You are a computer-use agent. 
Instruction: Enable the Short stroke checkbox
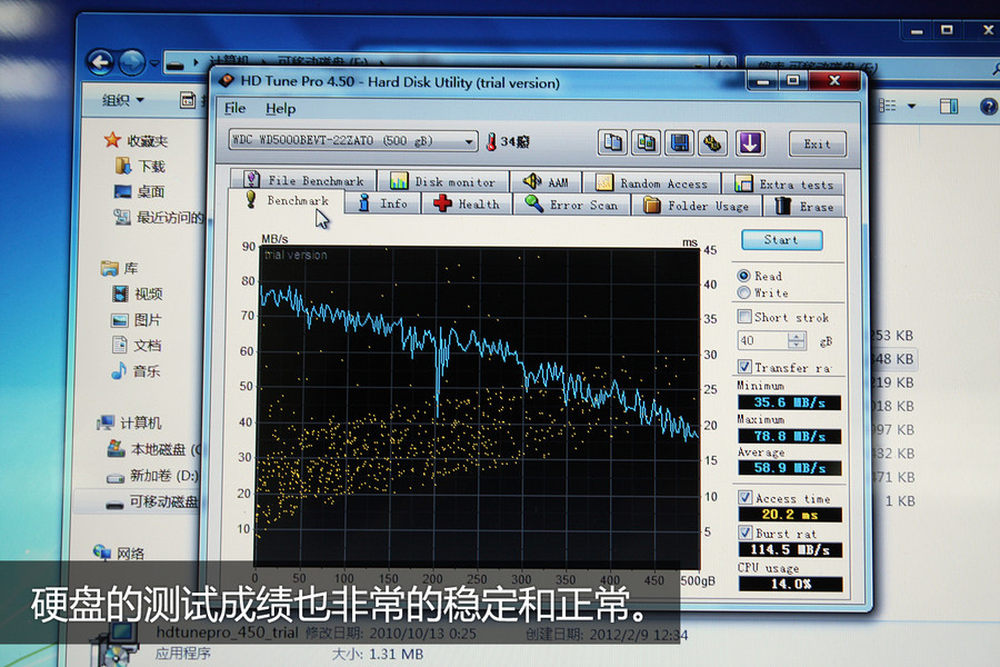tap(744, 317)
